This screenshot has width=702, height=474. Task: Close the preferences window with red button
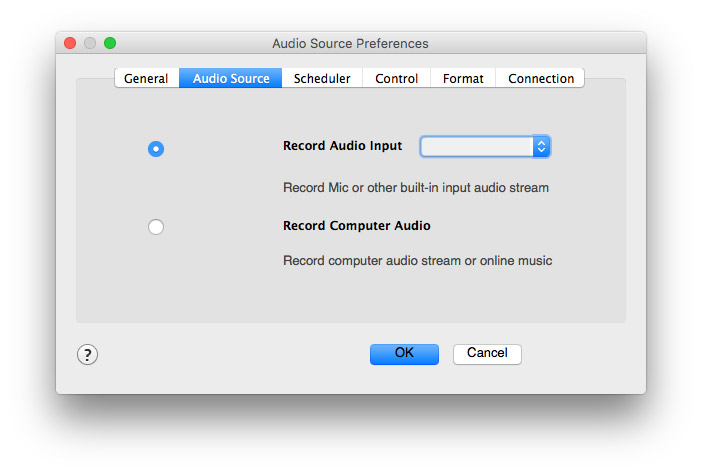(70, 43)
